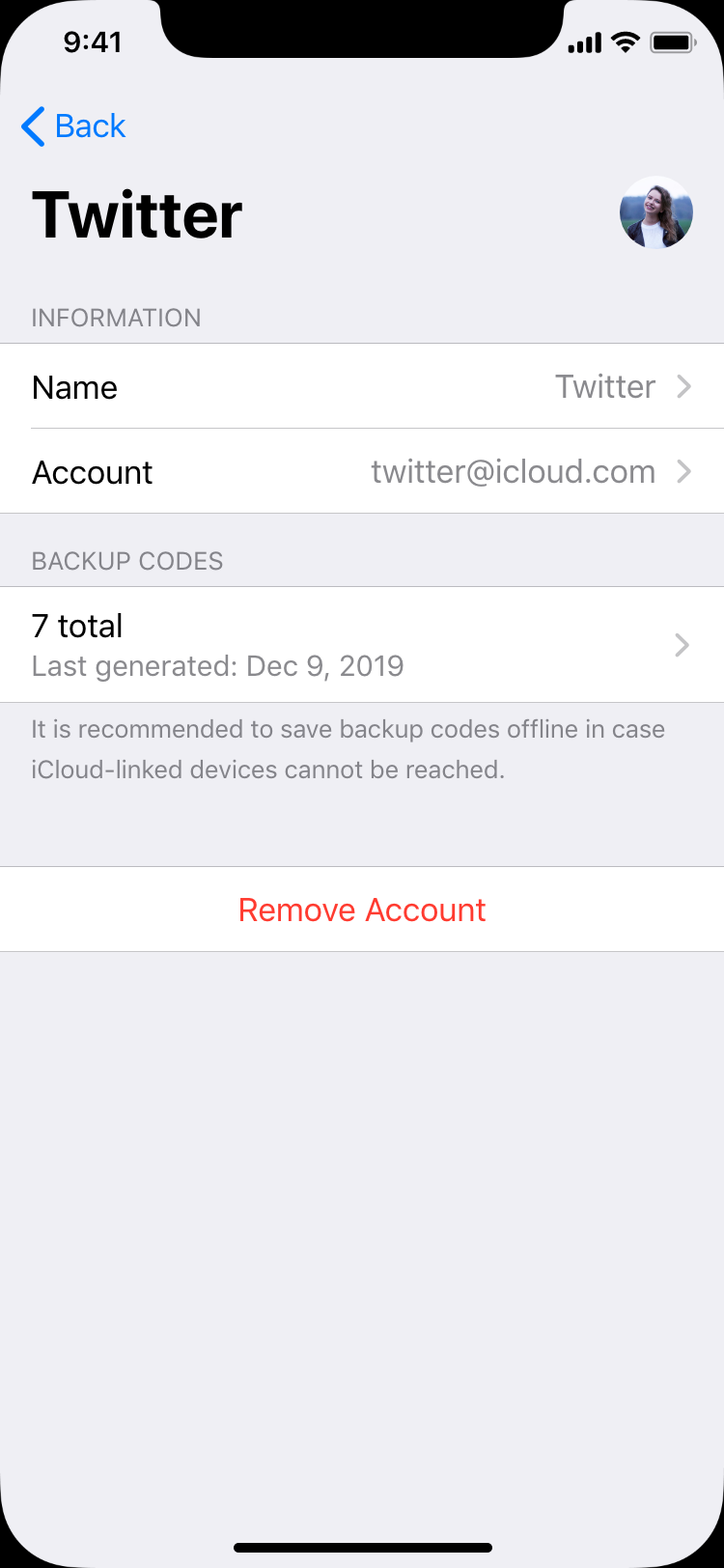Expand the Account row chevron

click(683, 471)
